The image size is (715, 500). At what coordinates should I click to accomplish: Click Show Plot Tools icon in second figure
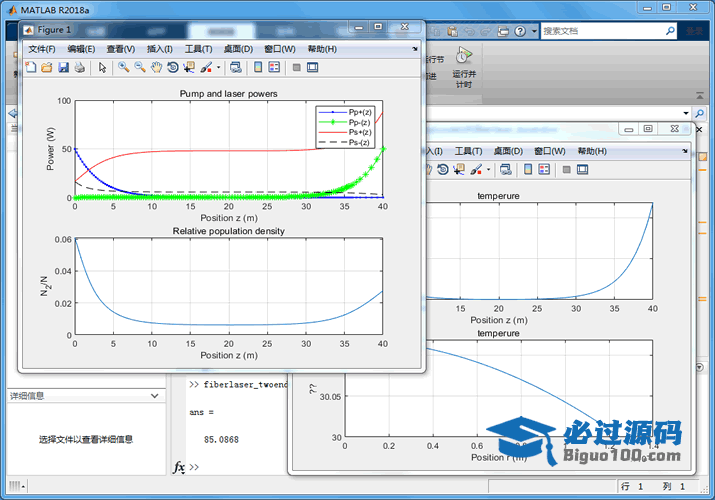[x=582, y=170]
